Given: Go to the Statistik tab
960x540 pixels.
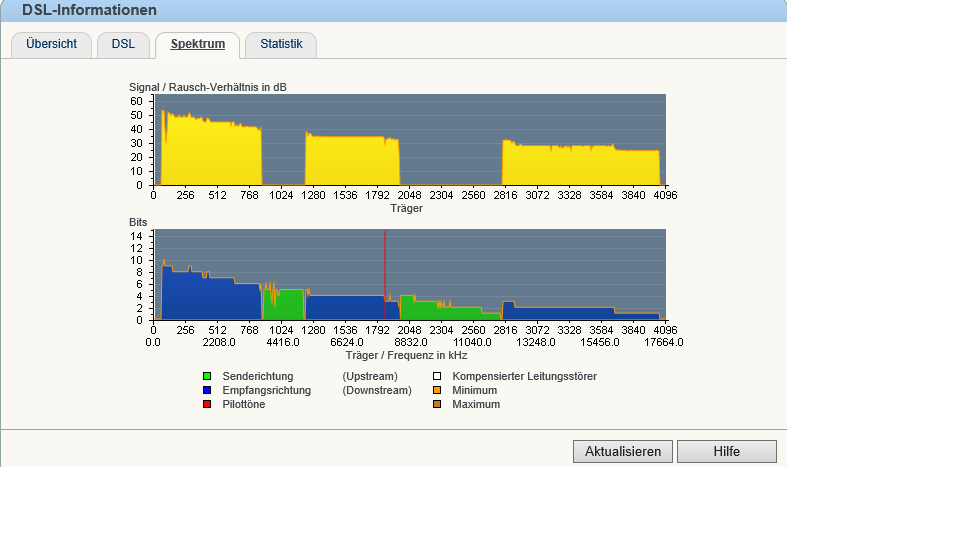Looking at the screenshot, I should click(x=281, y=45).
